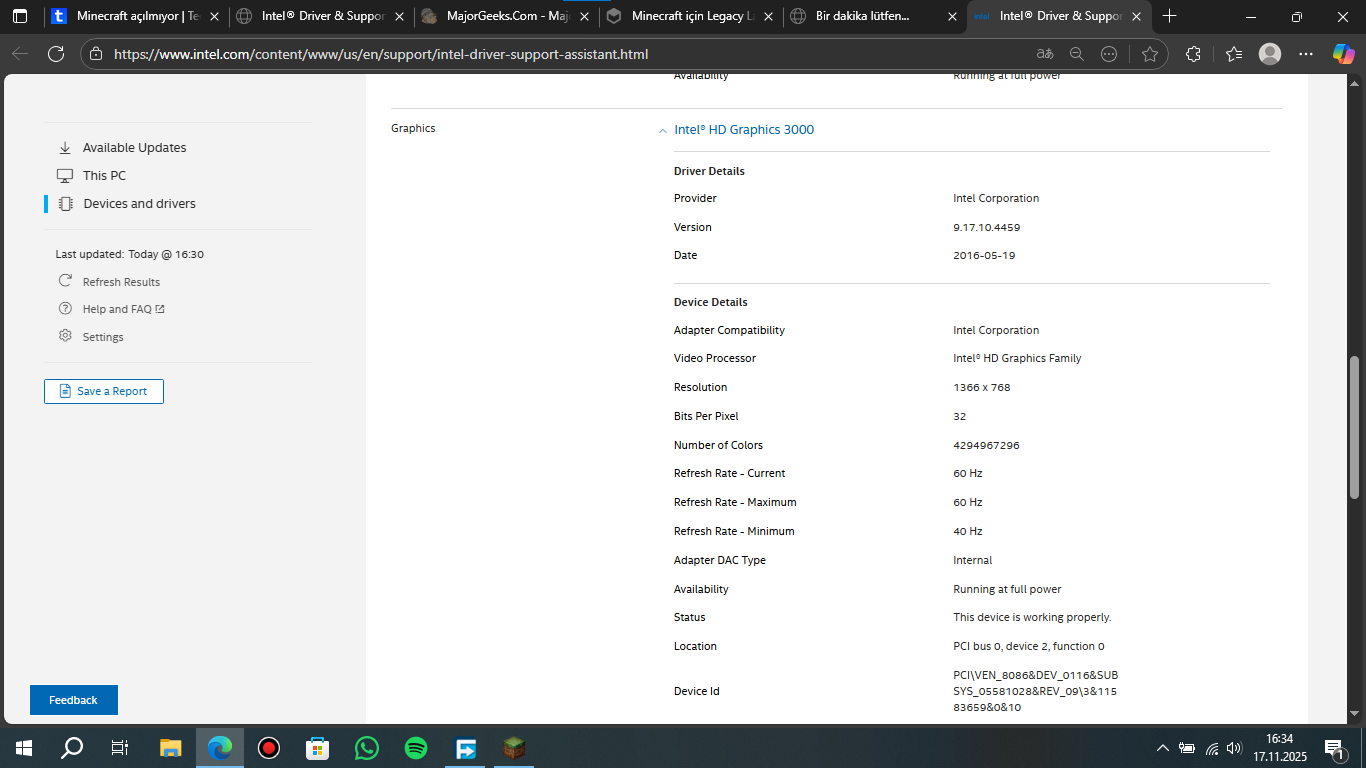
Task: Open a new browser tab
Action: point(1170,16)
